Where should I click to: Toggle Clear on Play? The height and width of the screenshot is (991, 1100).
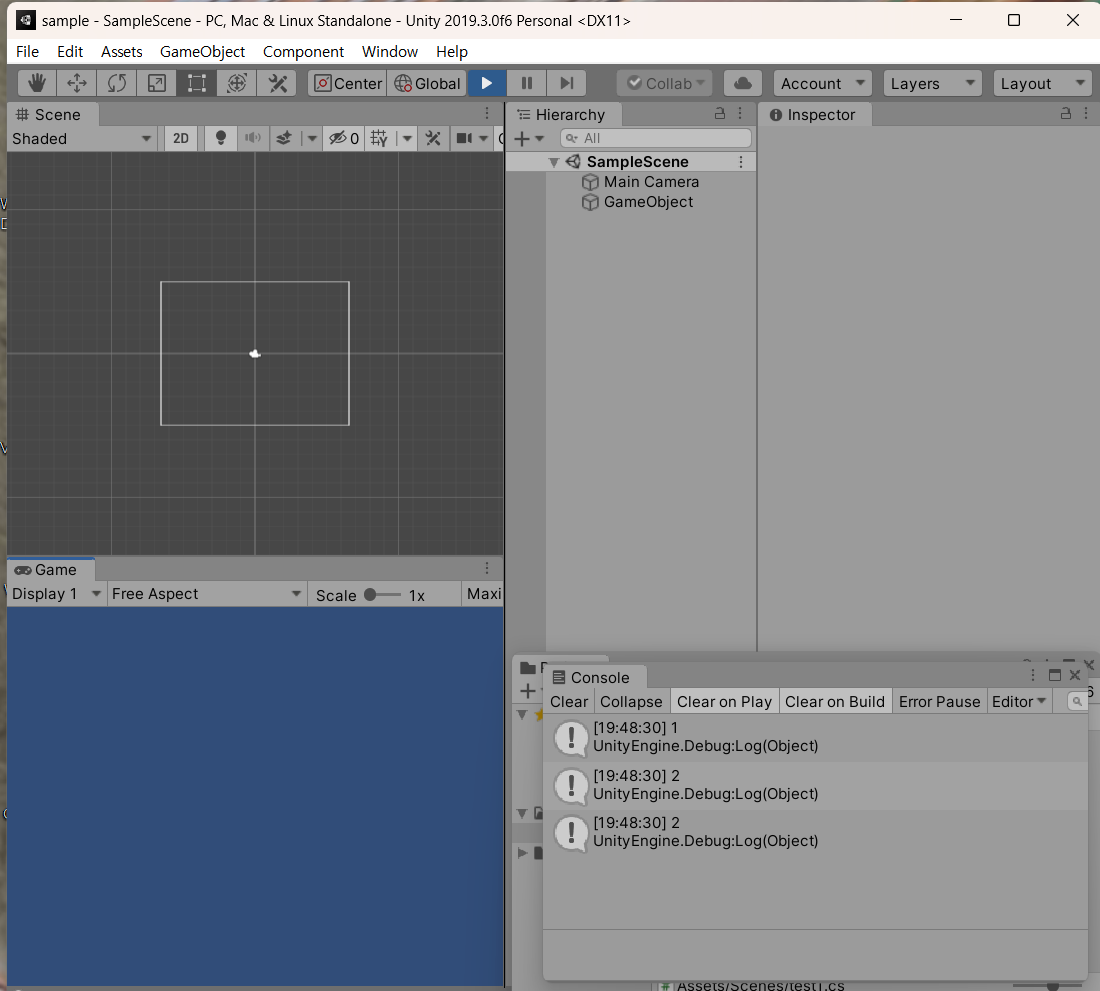click(x=724, y=701)
